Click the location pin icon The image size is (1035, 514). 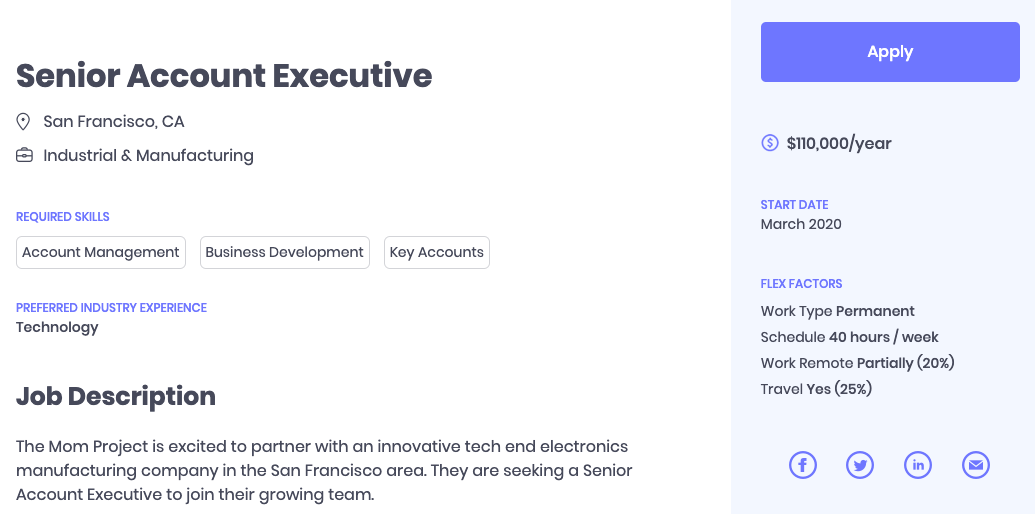tap(24, 122)
